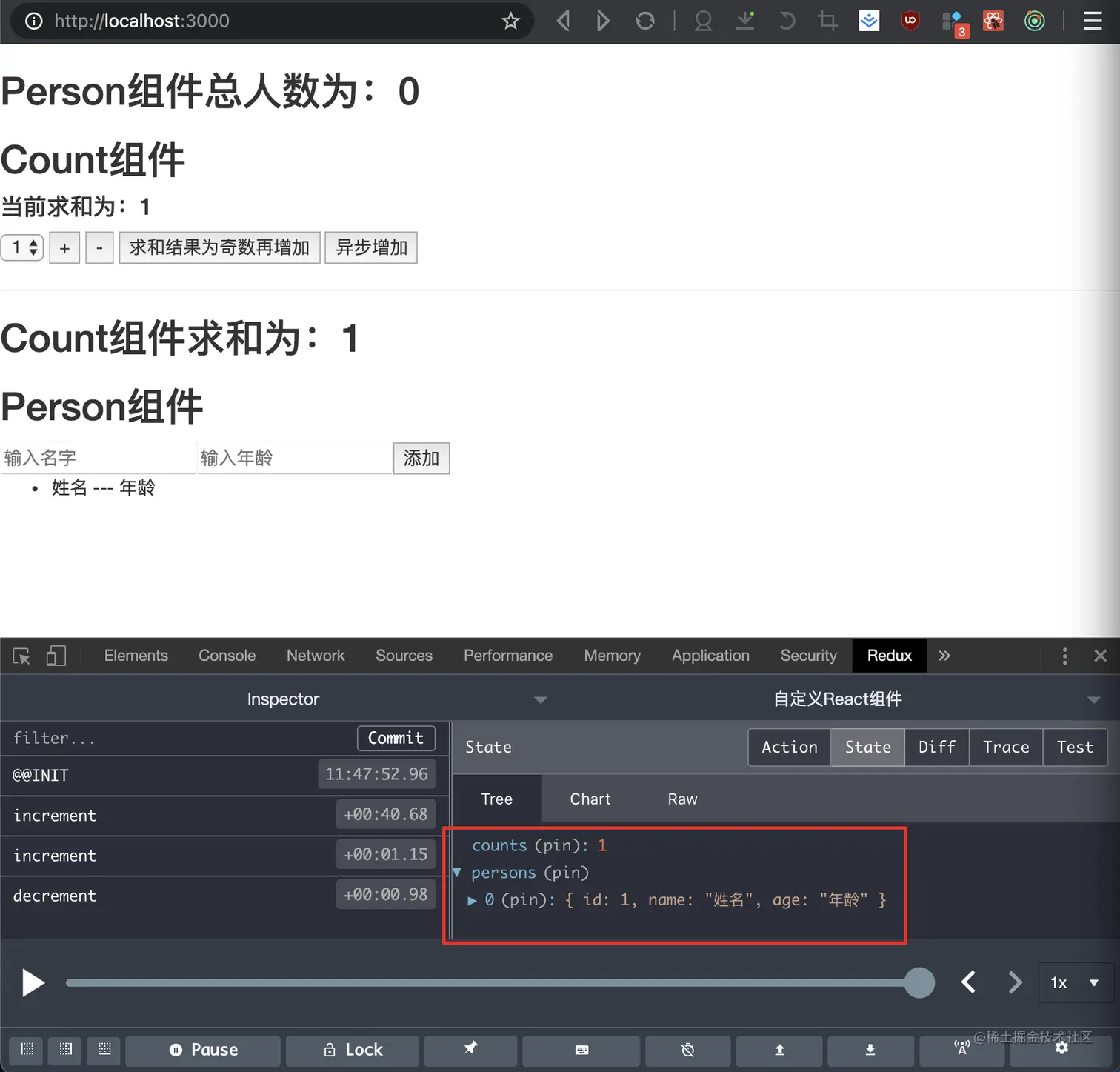Open the DevTools three-dot options menu

click(1064, 656)
